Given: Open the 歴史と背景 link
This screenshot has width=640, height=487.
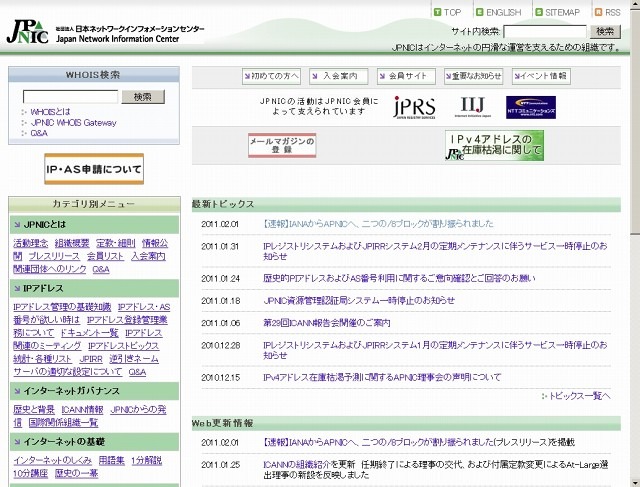Looking at the screenshot, I should [34, 410].
